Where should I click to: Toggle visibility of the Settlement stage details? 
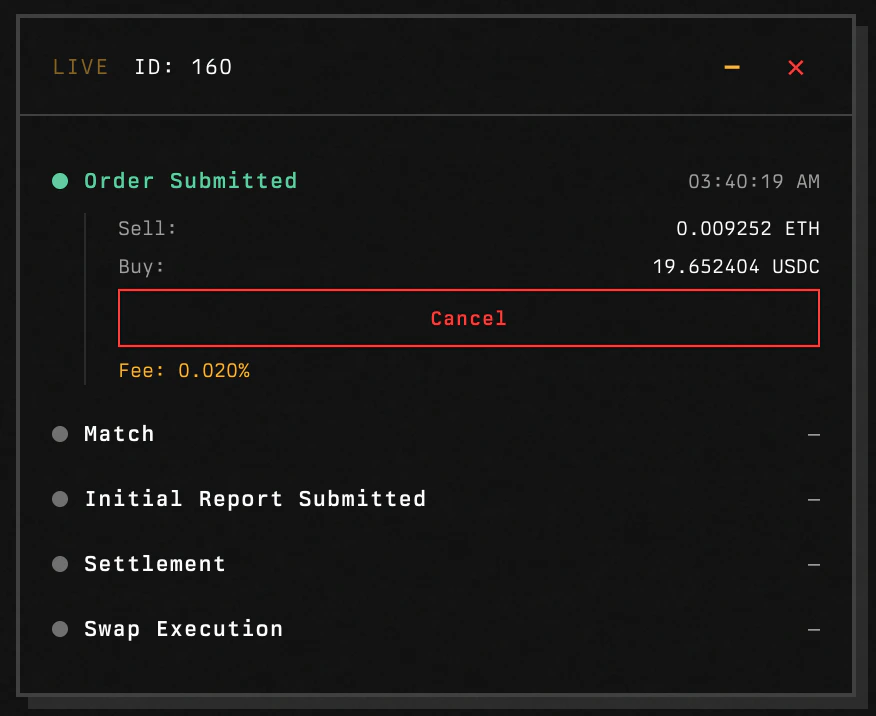813,564
